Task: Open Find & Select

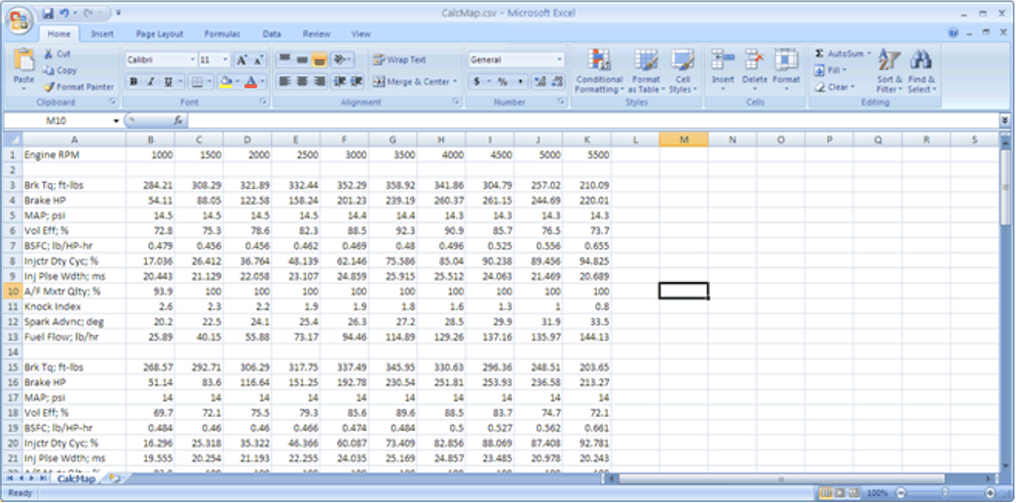Action: [921, 71]
